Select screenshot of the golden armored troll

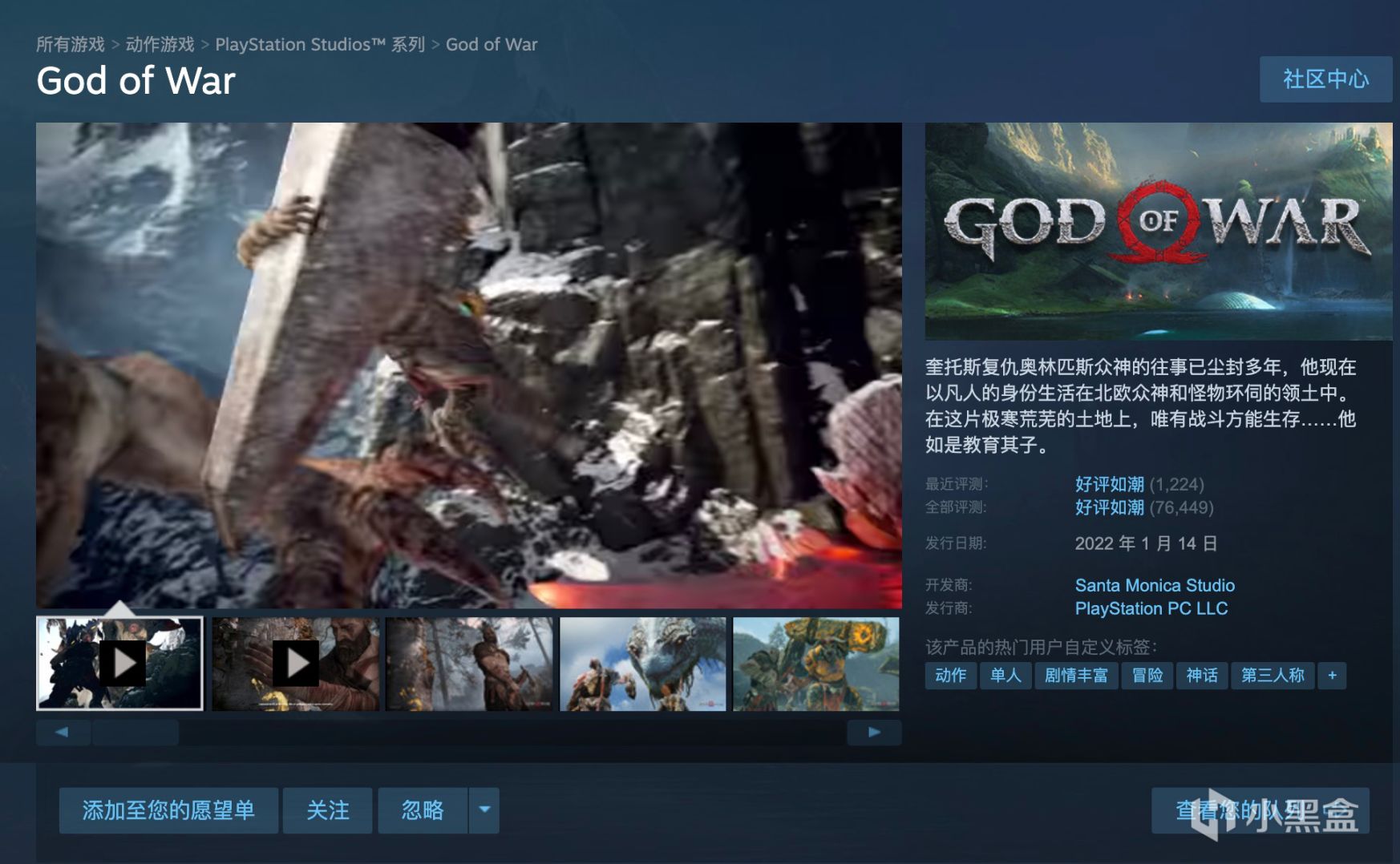click(816, 663)
